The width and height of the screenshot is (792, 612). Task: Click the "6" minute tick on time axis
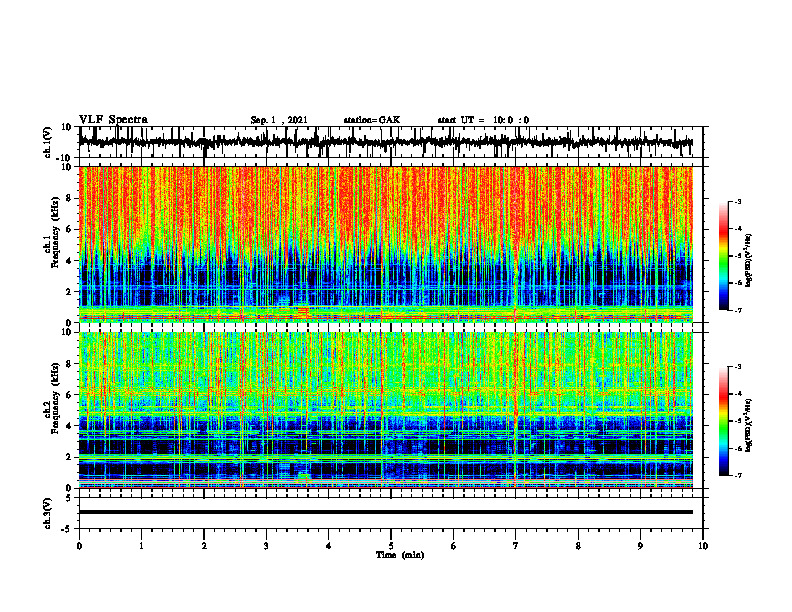(454, 546)
